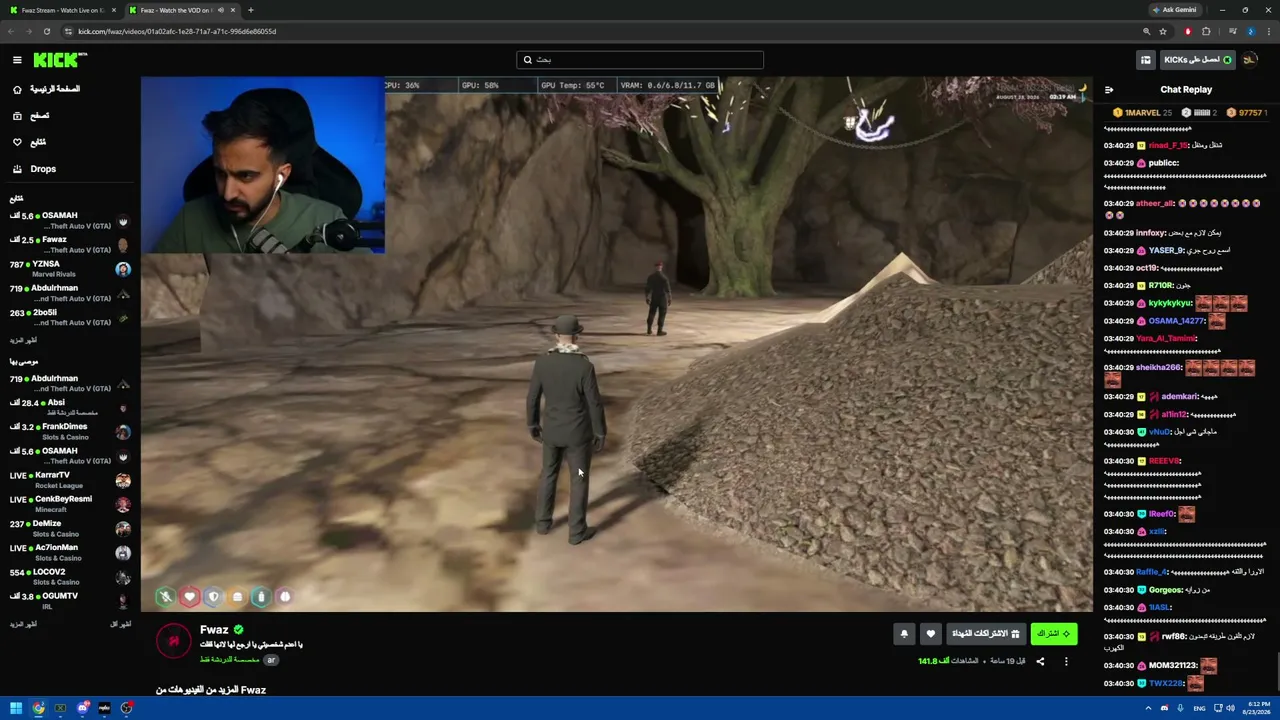Click the green Subscribe button

1054,634
